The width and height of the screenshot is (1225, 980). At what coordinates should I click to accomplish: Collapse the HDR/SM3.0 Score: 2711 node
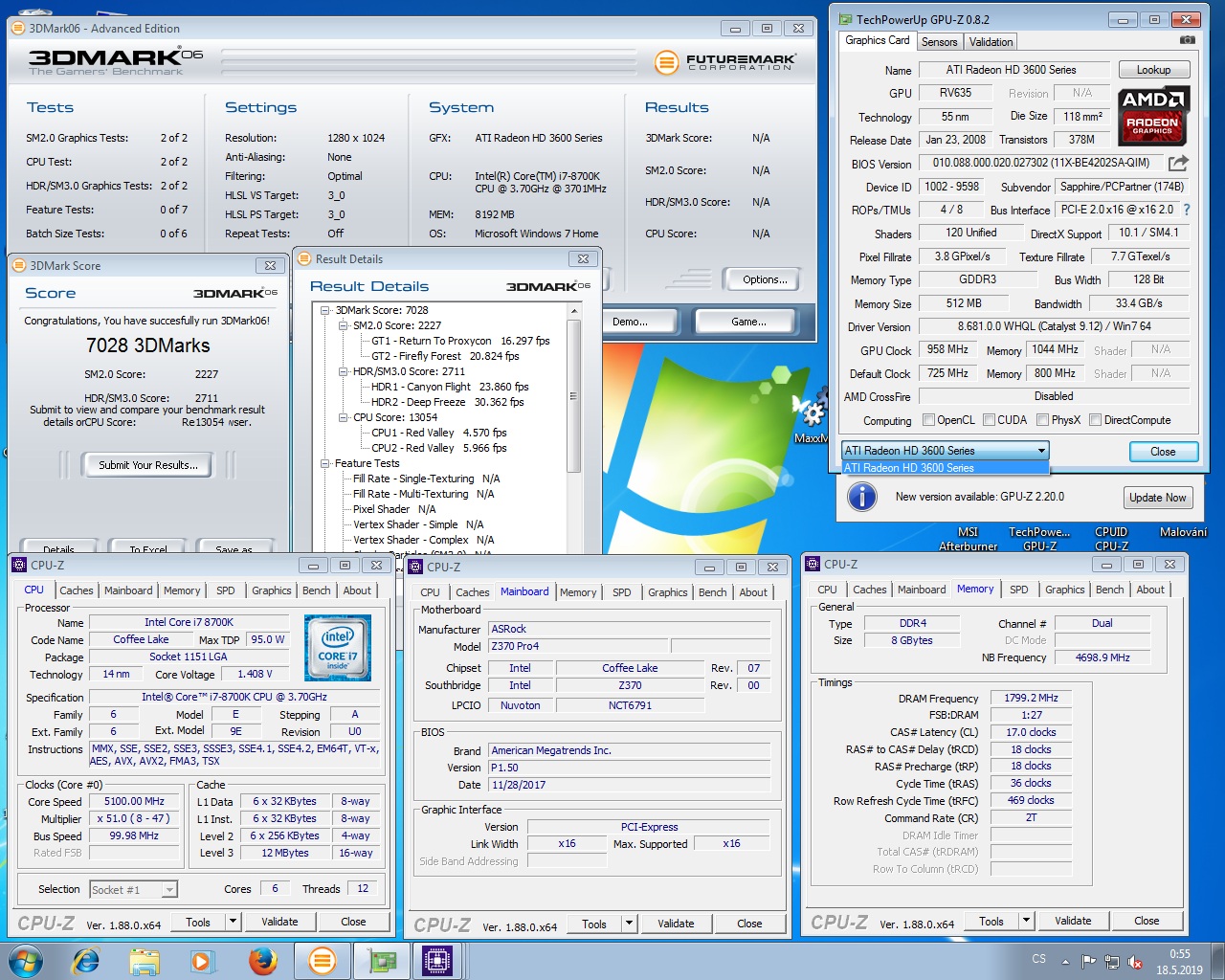[344, 371]
